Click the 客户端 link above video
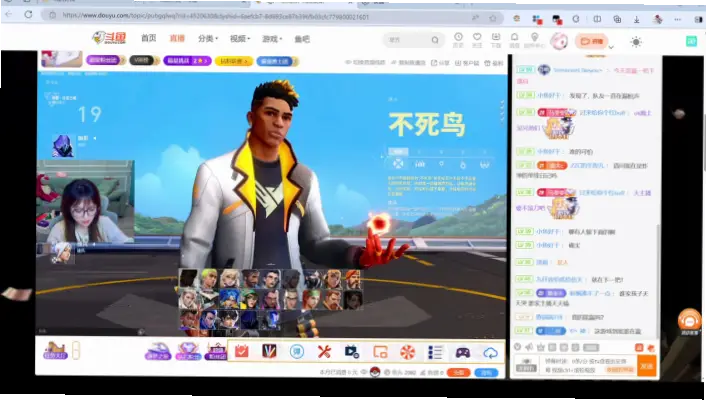The image size is (706, 400). click(467, 63)
